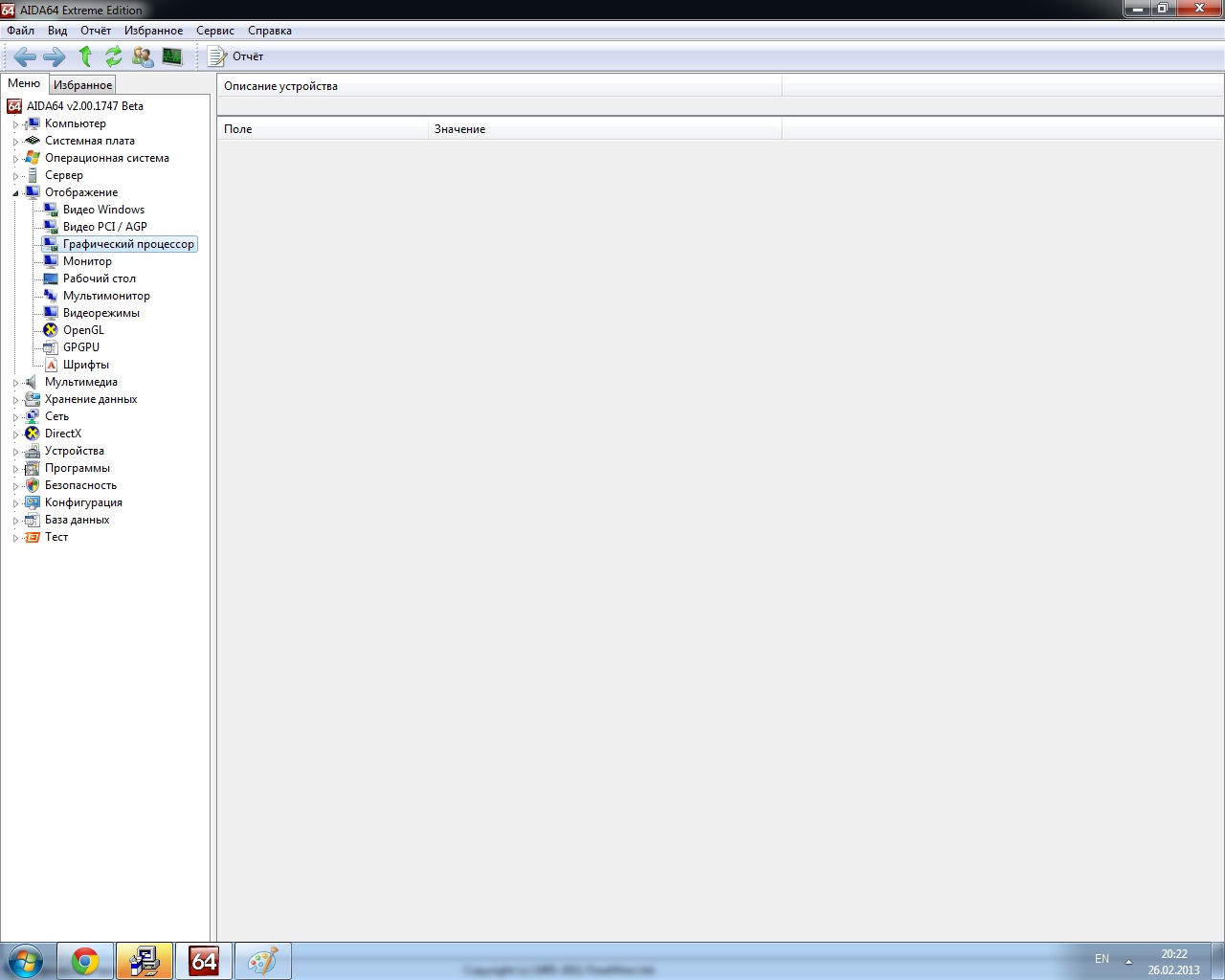
Task: Expand the Программы tree node
Action: [x=15, y=469]
